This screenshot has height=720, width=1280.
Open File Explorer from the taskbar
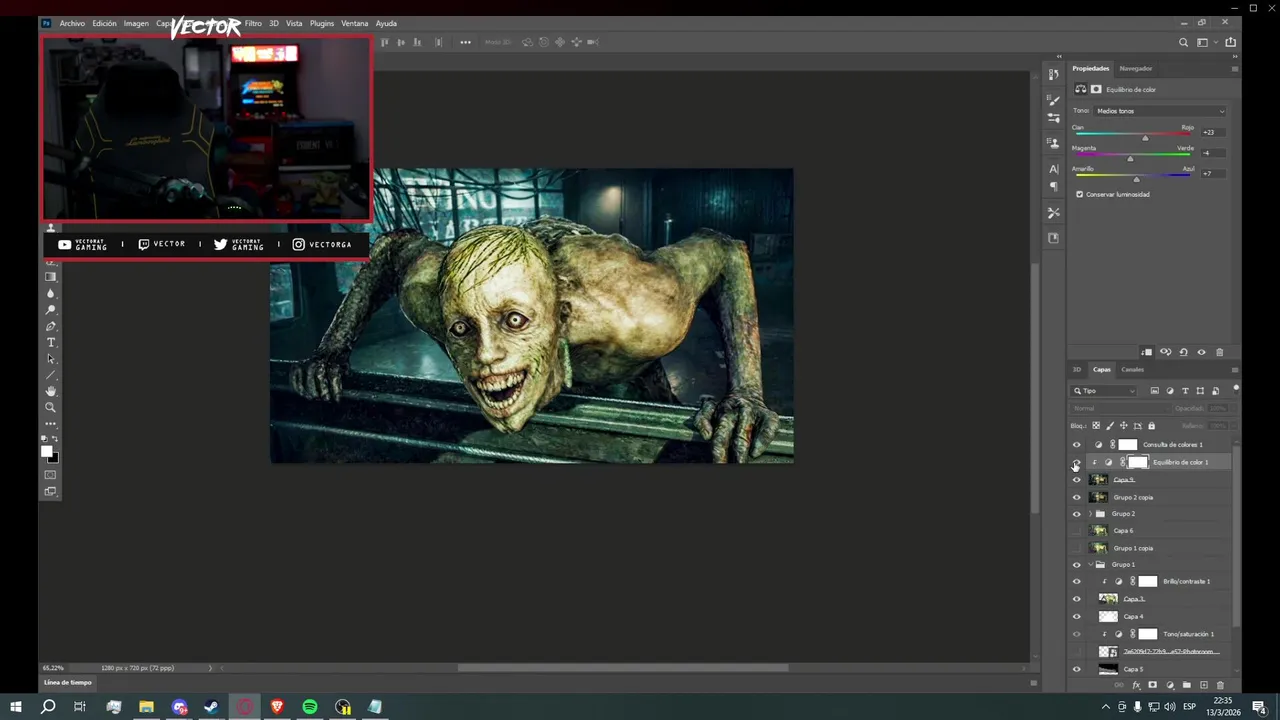coord(147,707)
